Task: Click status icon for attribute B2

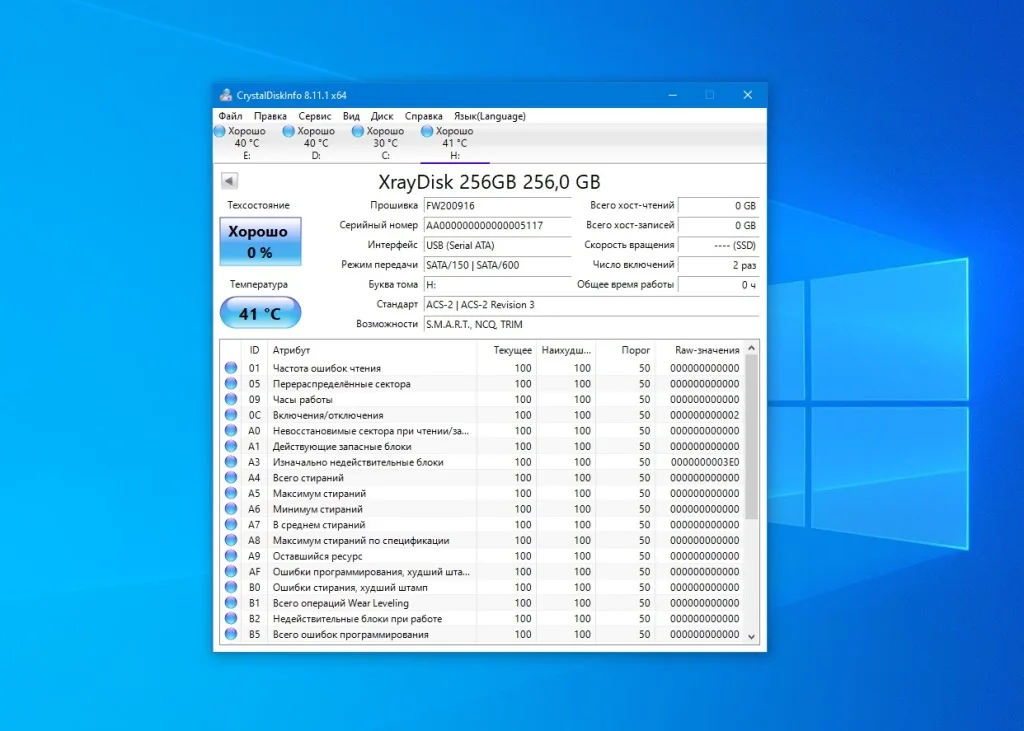Action: tap(231, 619)
